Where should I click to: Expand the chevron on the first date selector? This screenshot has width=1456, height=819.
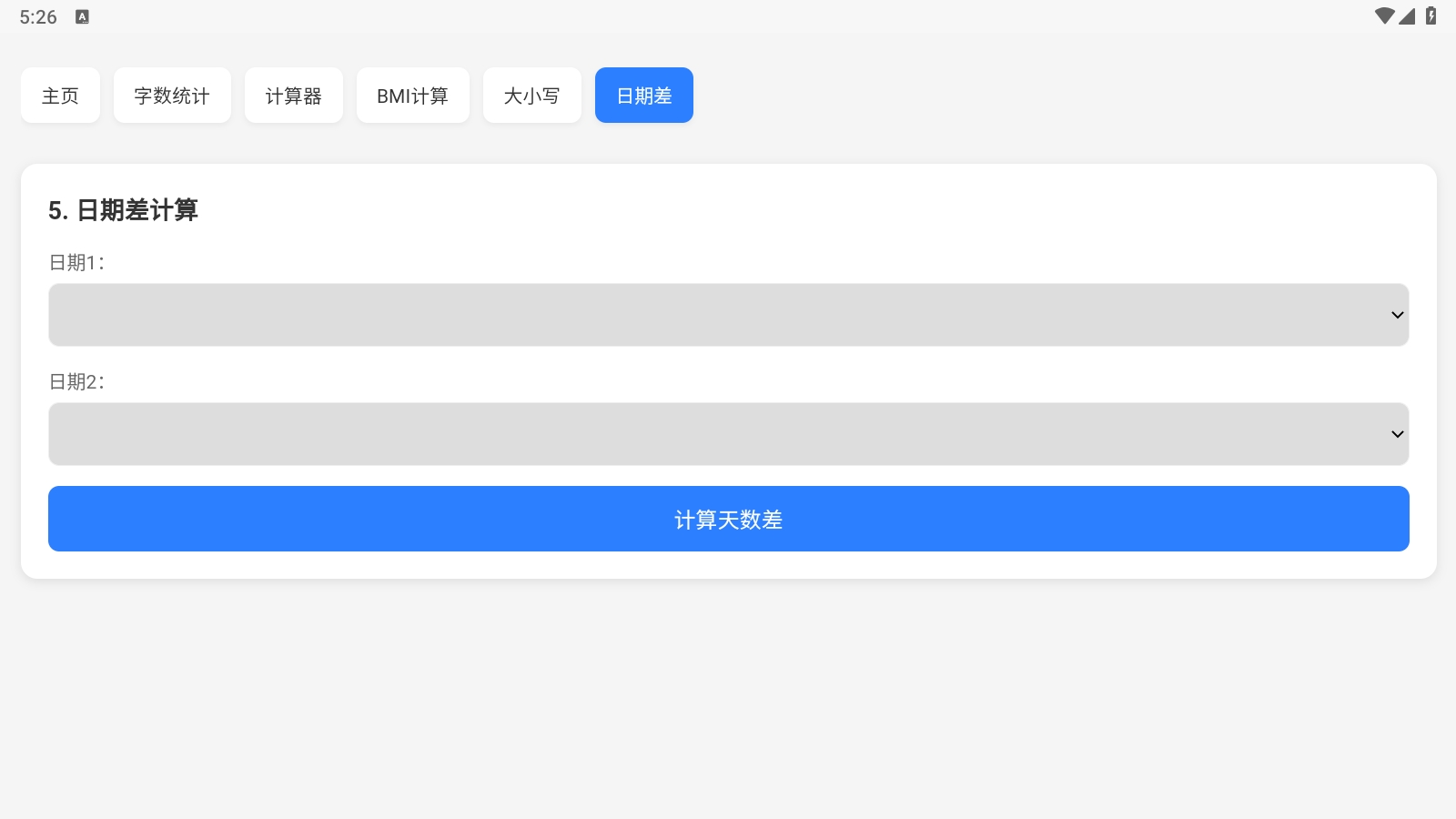coord(1396,314)
